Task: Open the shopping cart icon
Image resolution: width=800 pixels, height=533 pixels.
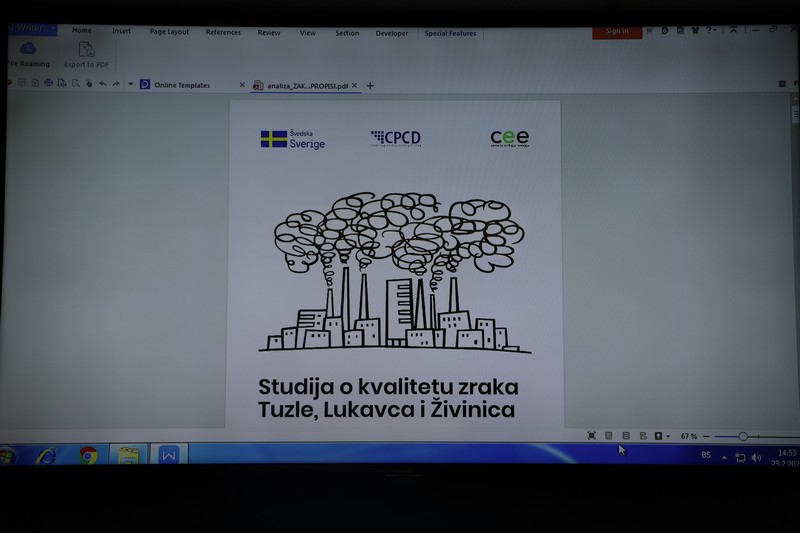Action: click(x=649, y=31)
